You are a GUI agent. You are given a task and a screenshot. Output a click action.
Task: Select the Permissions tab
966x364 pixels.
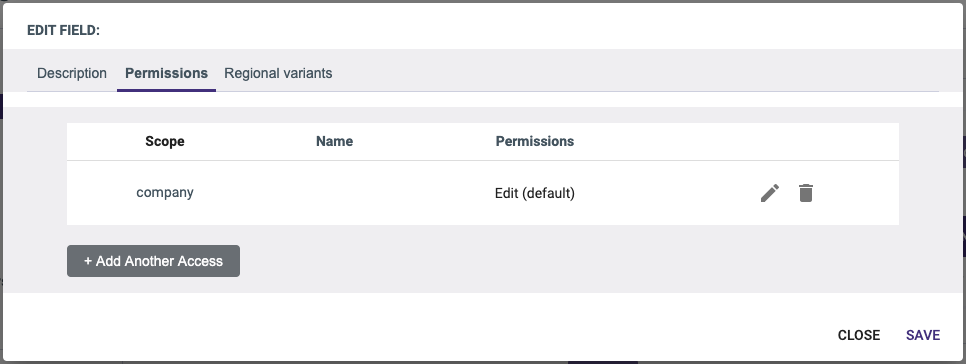(166, 73)
